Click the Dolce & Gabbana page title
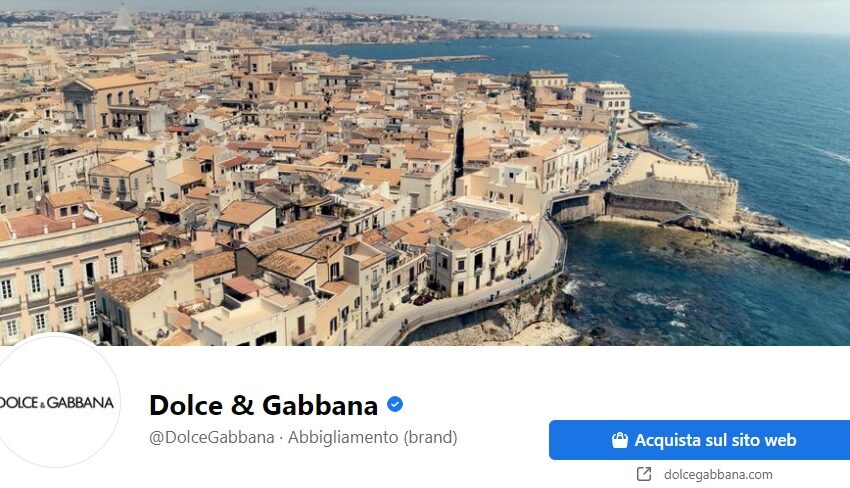This screenshot has height=488, width=850. click(263, 405)
